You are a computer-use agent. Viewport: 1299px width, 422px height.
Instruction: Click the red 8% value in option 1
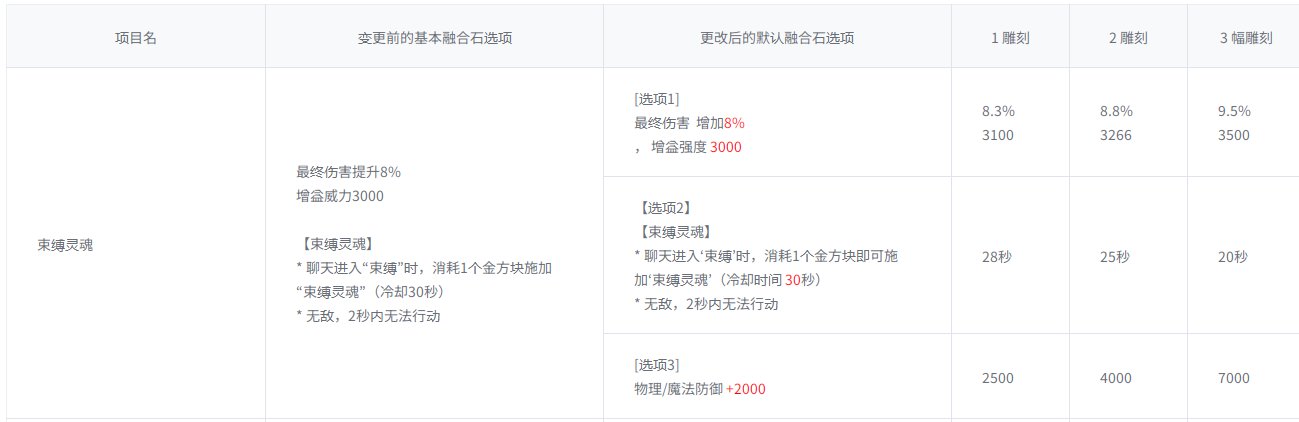click(734, 122)
